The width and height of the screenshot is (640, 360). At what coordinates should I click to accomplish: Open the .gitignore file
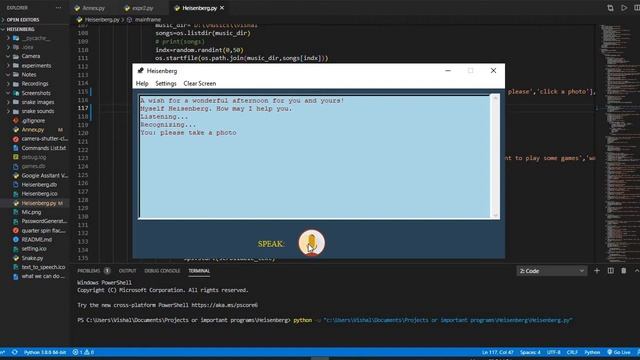point(33,120)
